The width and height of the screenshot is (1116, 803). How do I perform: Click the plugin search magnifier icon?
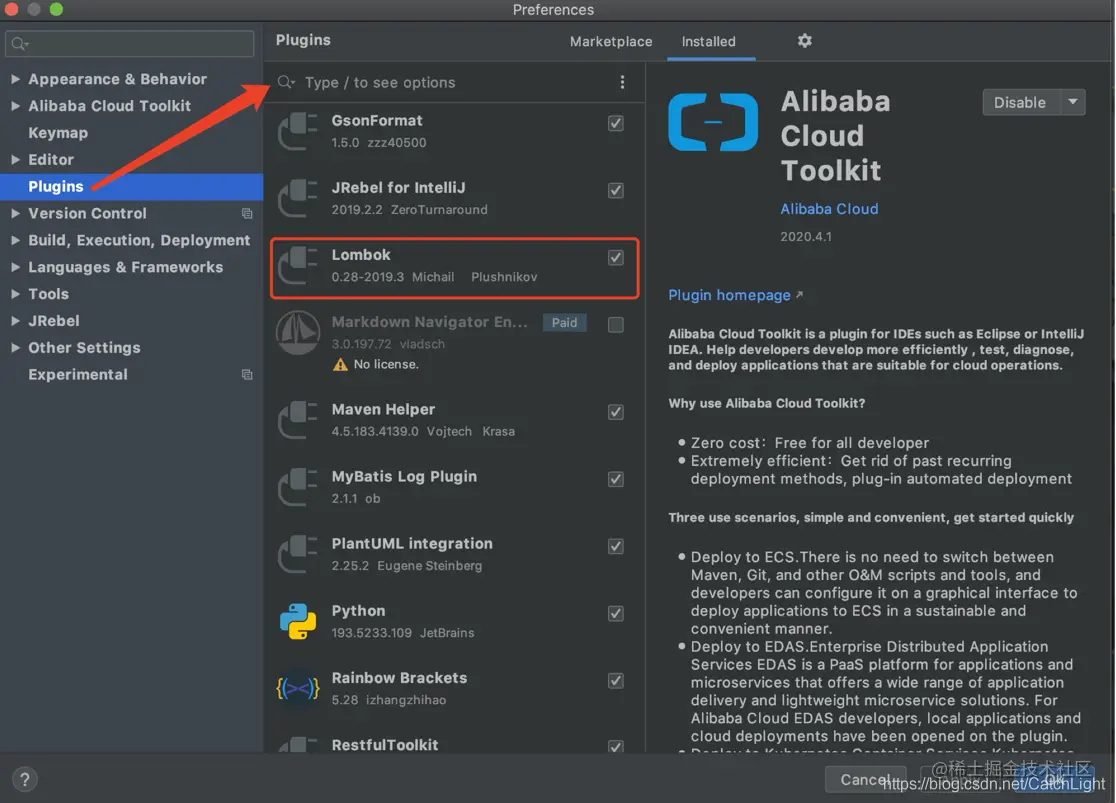[x=286, y=82]
